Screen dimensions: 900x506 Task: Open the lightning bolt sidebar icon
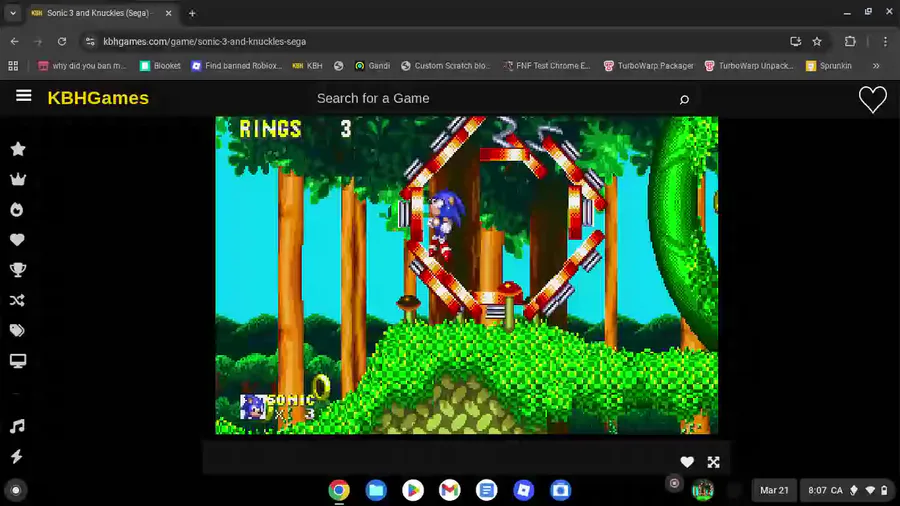pyautogui.click(x=17, y=457)
